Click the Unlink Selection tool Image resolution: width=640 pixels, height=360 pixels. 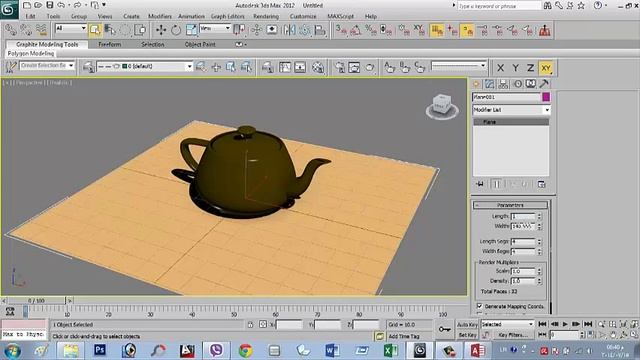(26, 30)
